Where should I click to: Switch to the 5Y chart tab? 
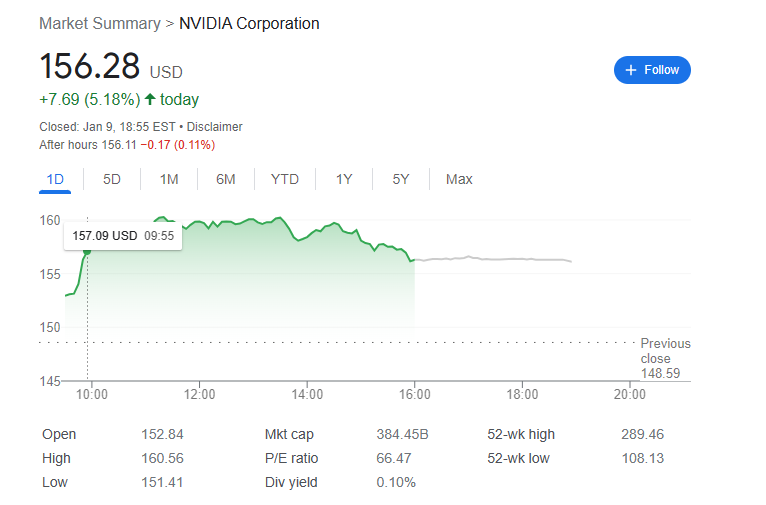pos(401,179)
